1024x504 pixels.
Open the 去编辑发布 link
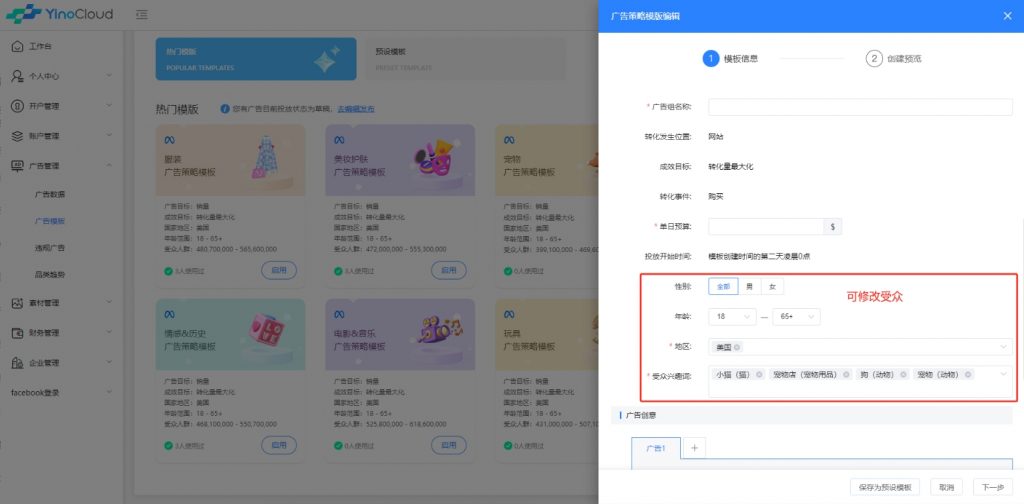(x=356, y=109)
